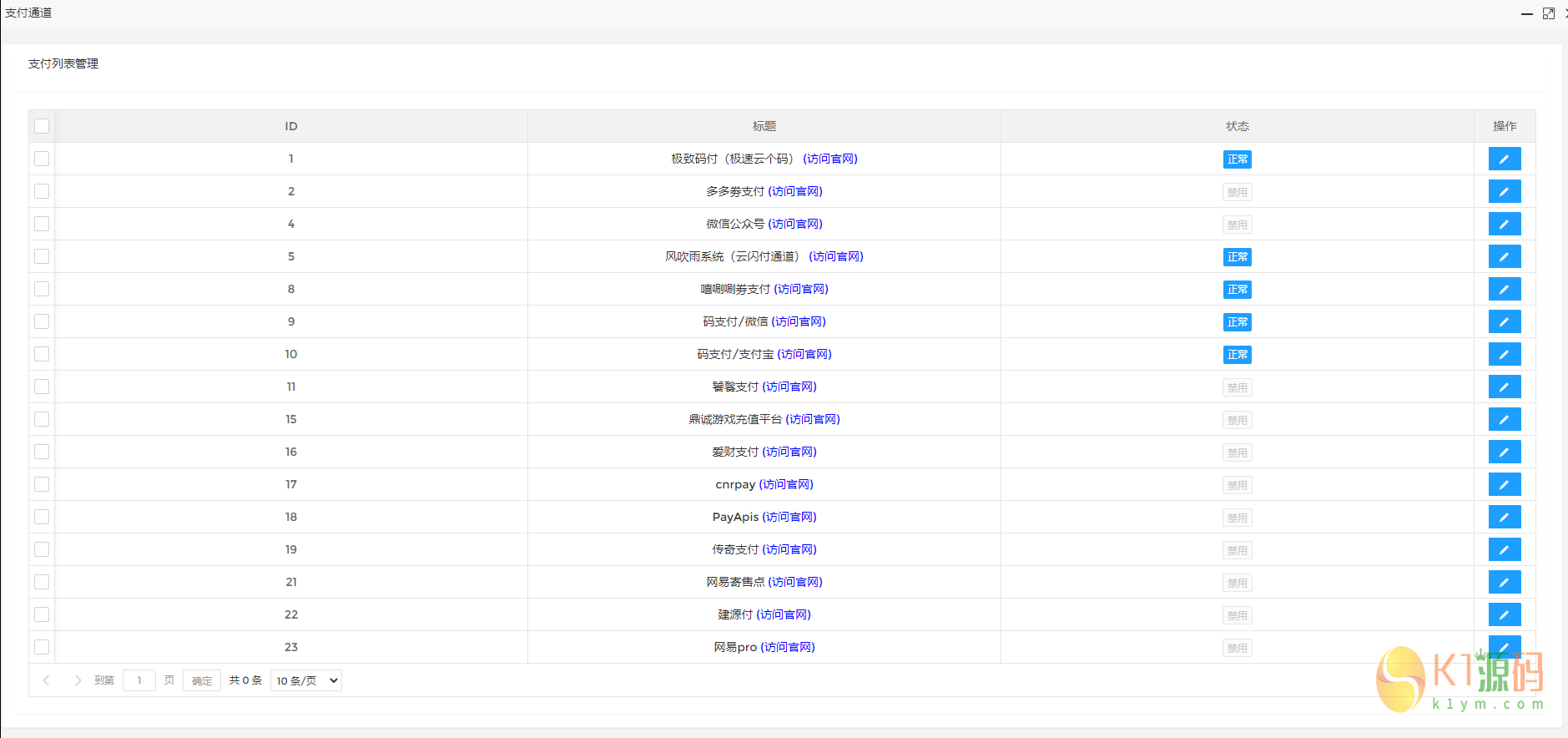Edit the PayApis channel
This screenshot has height=738, width=1568.
click(x=1504, y=517)
